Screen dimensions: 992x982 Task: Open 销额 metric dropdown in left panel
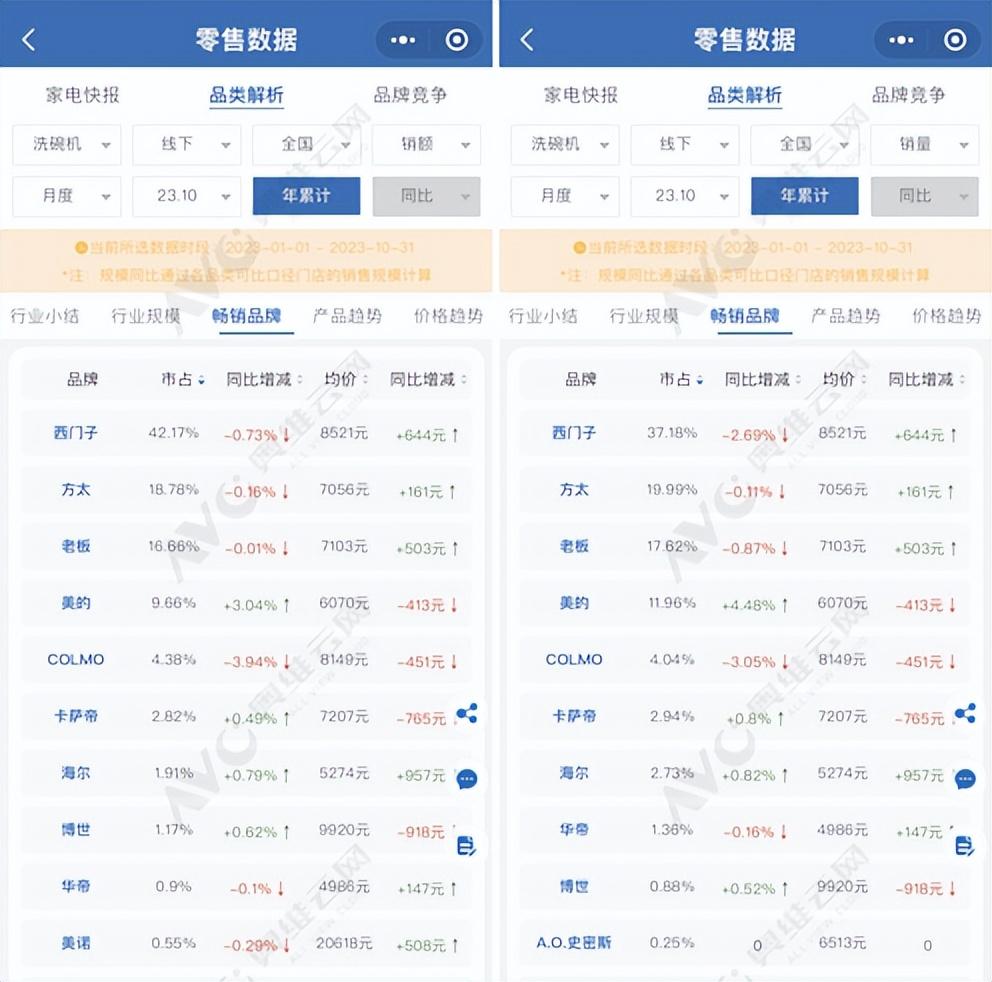coord(426,145)
